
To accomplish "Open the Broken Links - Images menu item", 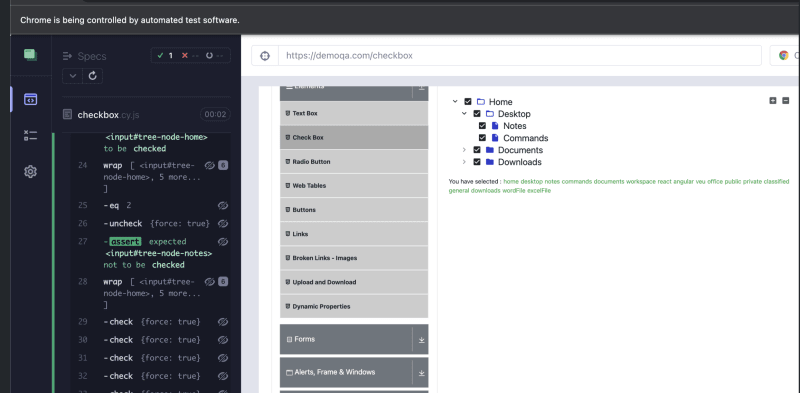I will (x=354, y=258).
